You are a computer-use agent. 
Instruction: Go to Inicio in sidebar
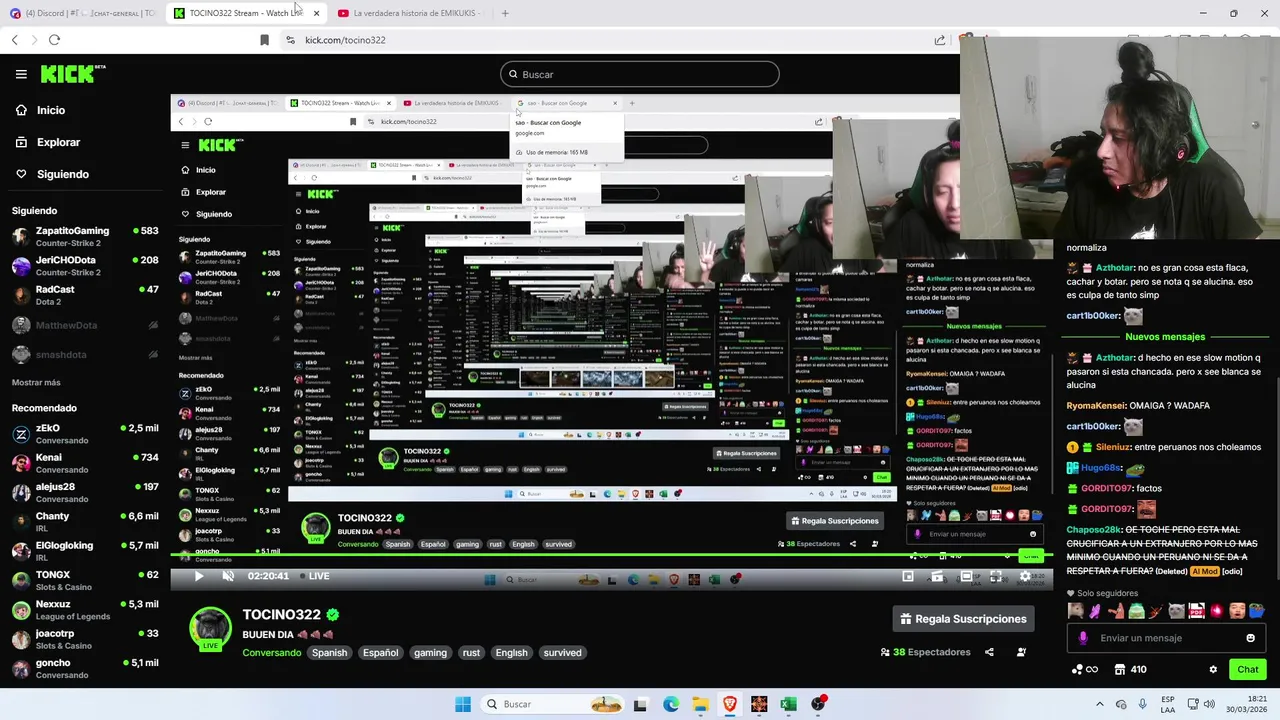41,110
